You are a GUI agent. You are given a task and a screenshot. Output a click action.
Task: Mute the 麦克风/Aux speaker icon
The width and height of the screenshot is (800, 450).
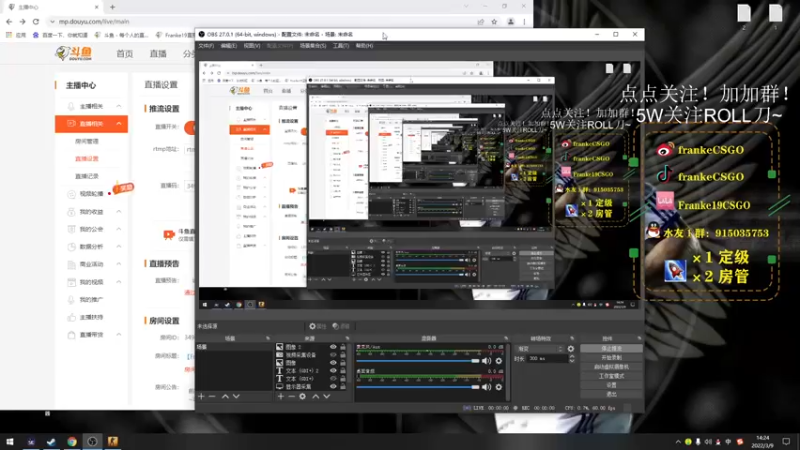tap(487, 361)
